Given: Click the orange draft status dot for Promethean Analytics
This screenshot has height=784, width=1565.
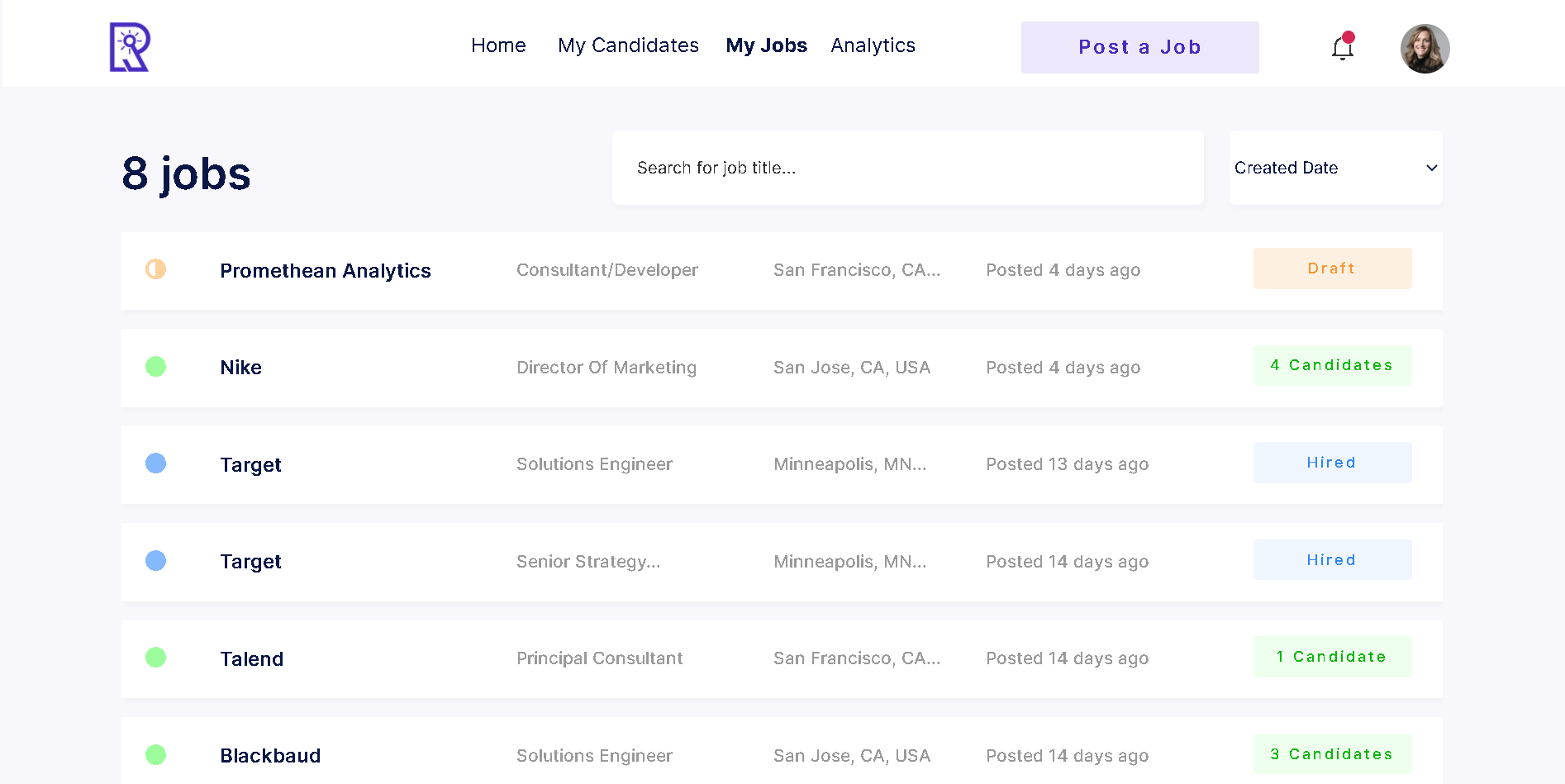Looking at the screenshot, I should (155, 269).
